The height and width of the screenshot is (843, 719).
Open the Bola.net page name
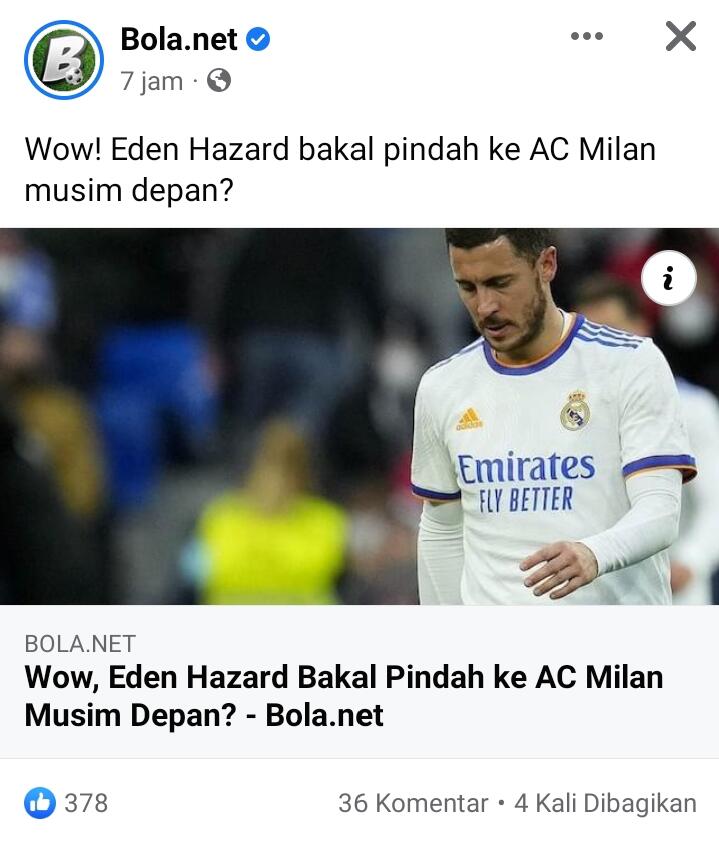pyautogui.click(x=179, y=39)
